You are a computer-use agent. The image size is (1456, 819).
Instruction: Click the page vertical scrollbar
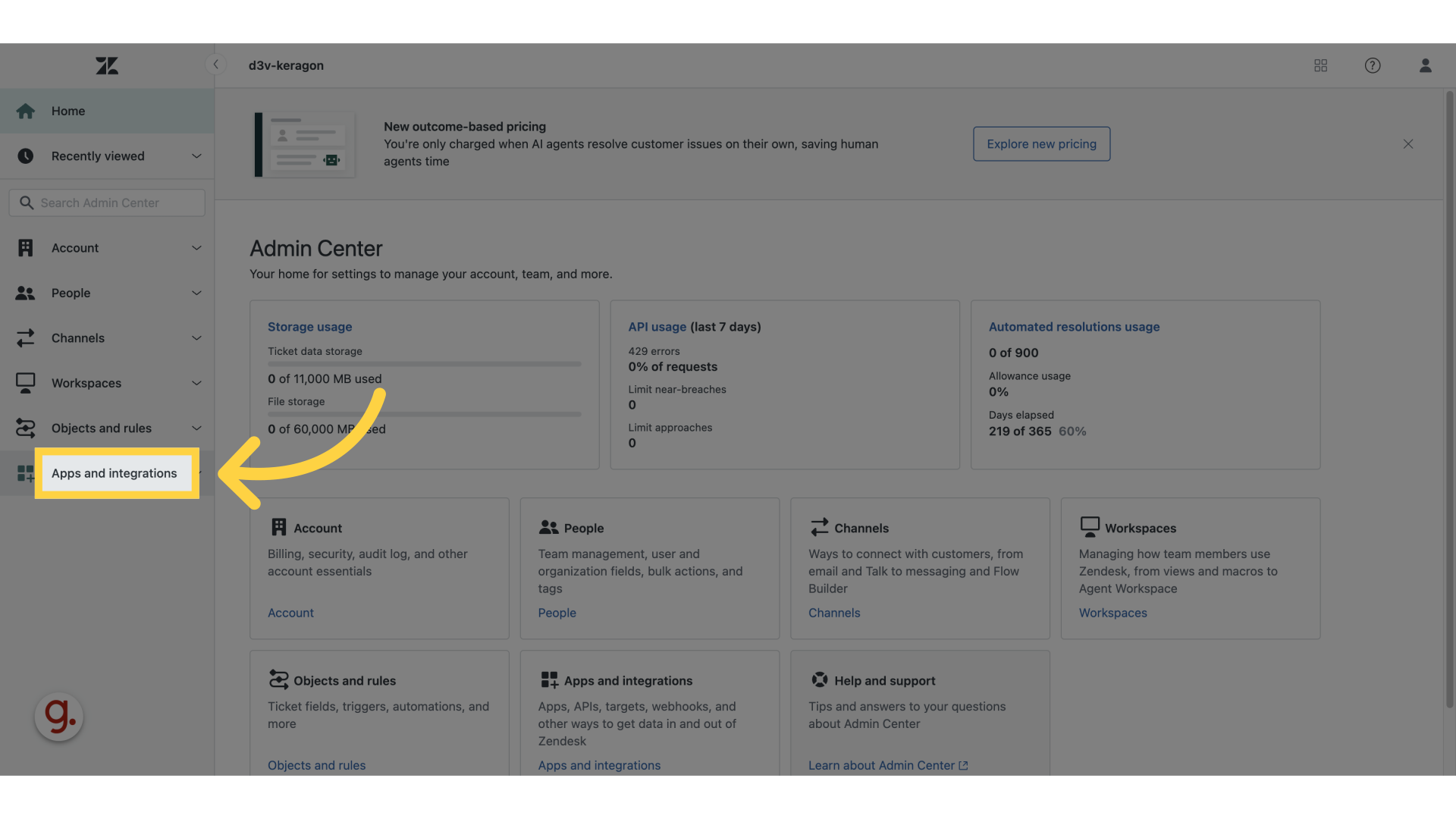[x=1449, y=398]
